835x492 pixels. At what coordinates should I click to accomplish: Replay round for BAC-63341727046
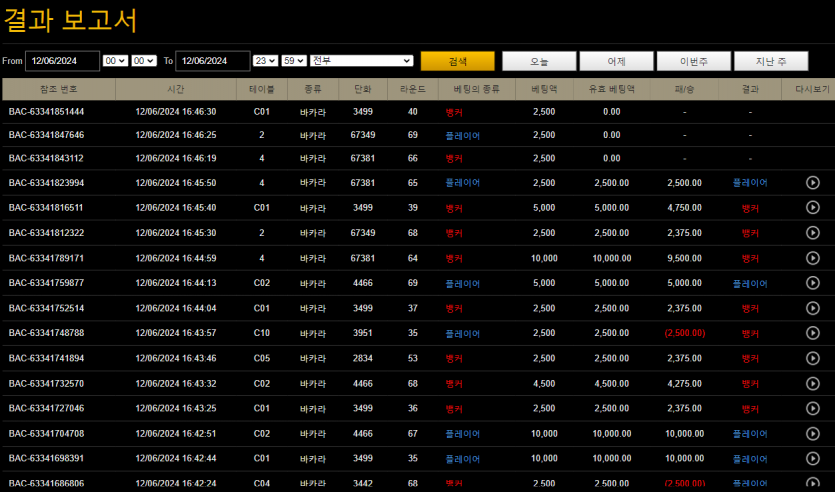pos(813,408)
